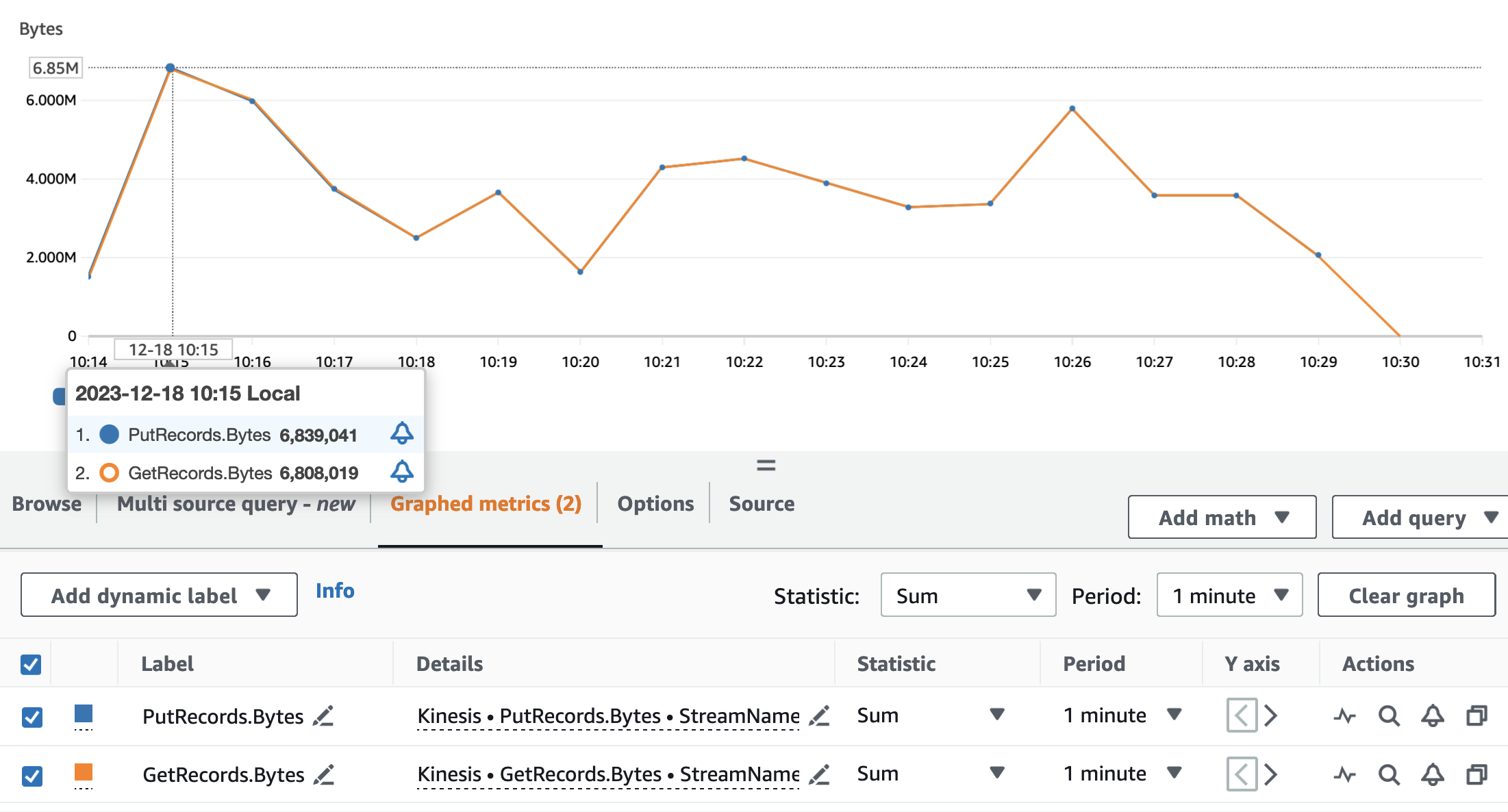Switch to the Options tab
1508x812 pixels.
tap(655, 504)
